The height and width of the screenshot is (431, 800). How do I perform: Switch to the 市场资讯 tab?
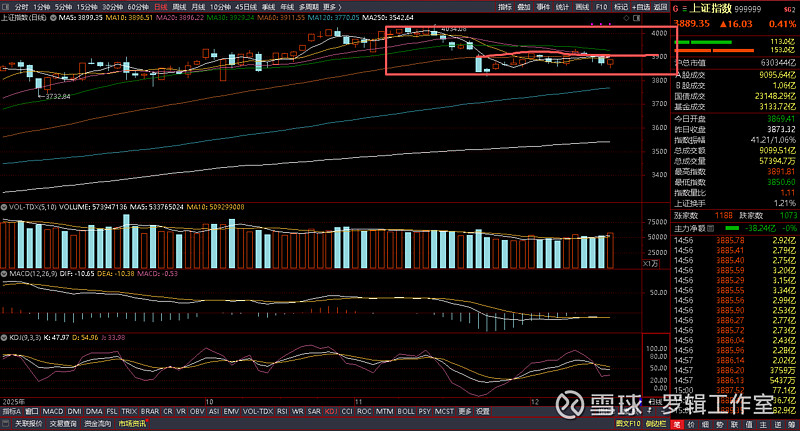click(x=132, y=424)
